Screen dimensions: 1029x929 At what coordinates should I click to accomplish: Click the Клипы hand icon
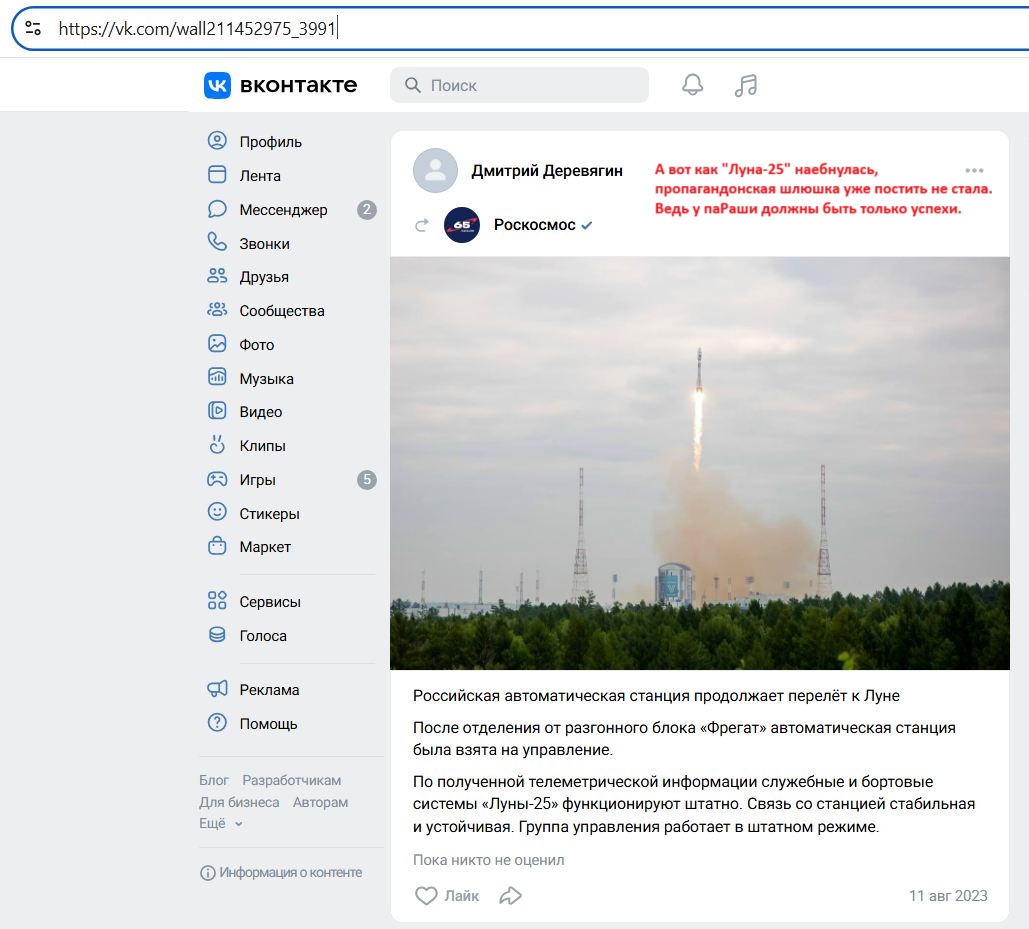(x=217, y=445)
